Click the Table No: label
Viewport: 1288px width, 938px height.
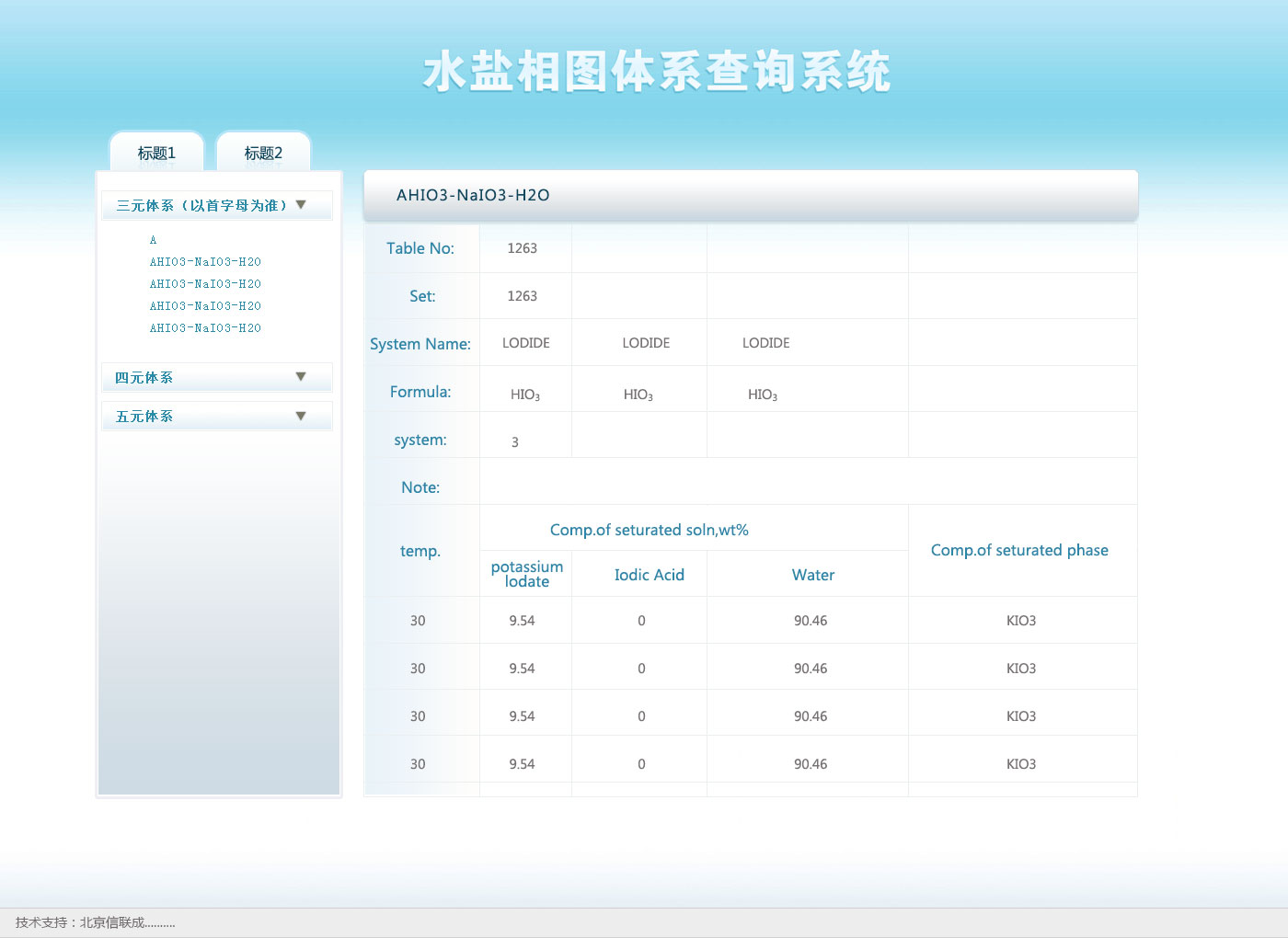420,248
